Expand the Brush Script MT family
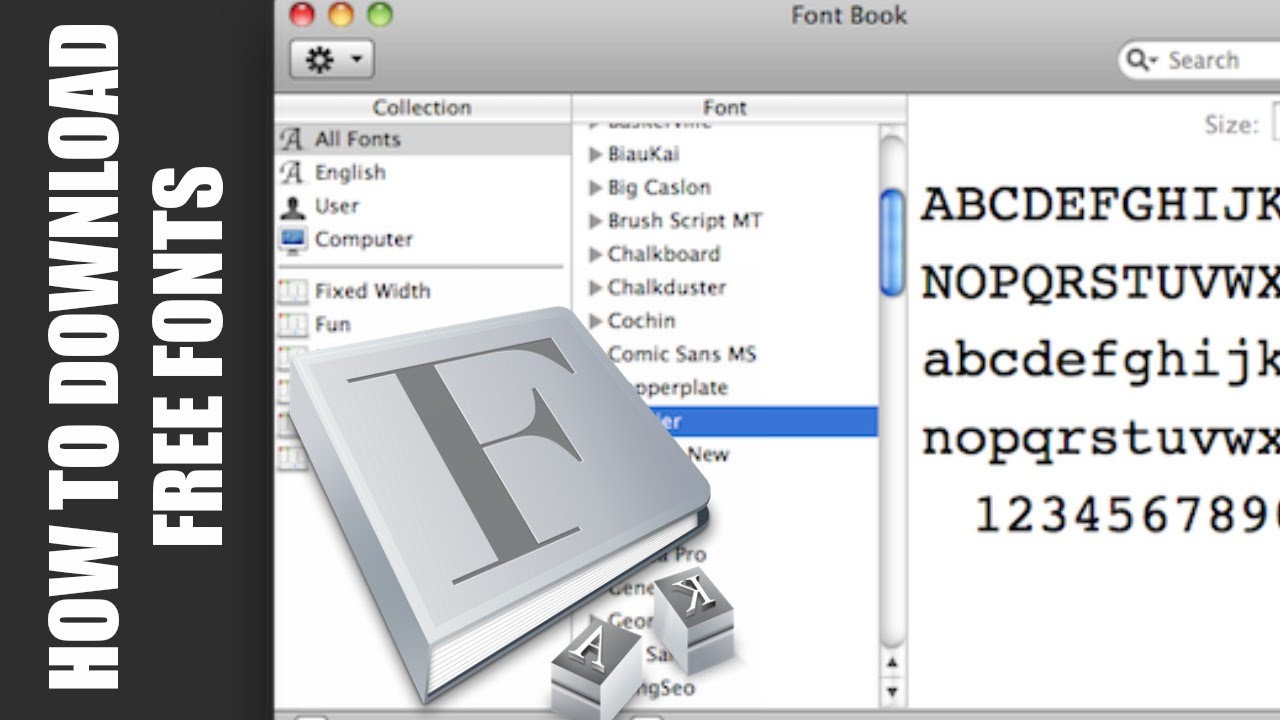Viewport: 1280px width, 720px height. pos(595,221)
